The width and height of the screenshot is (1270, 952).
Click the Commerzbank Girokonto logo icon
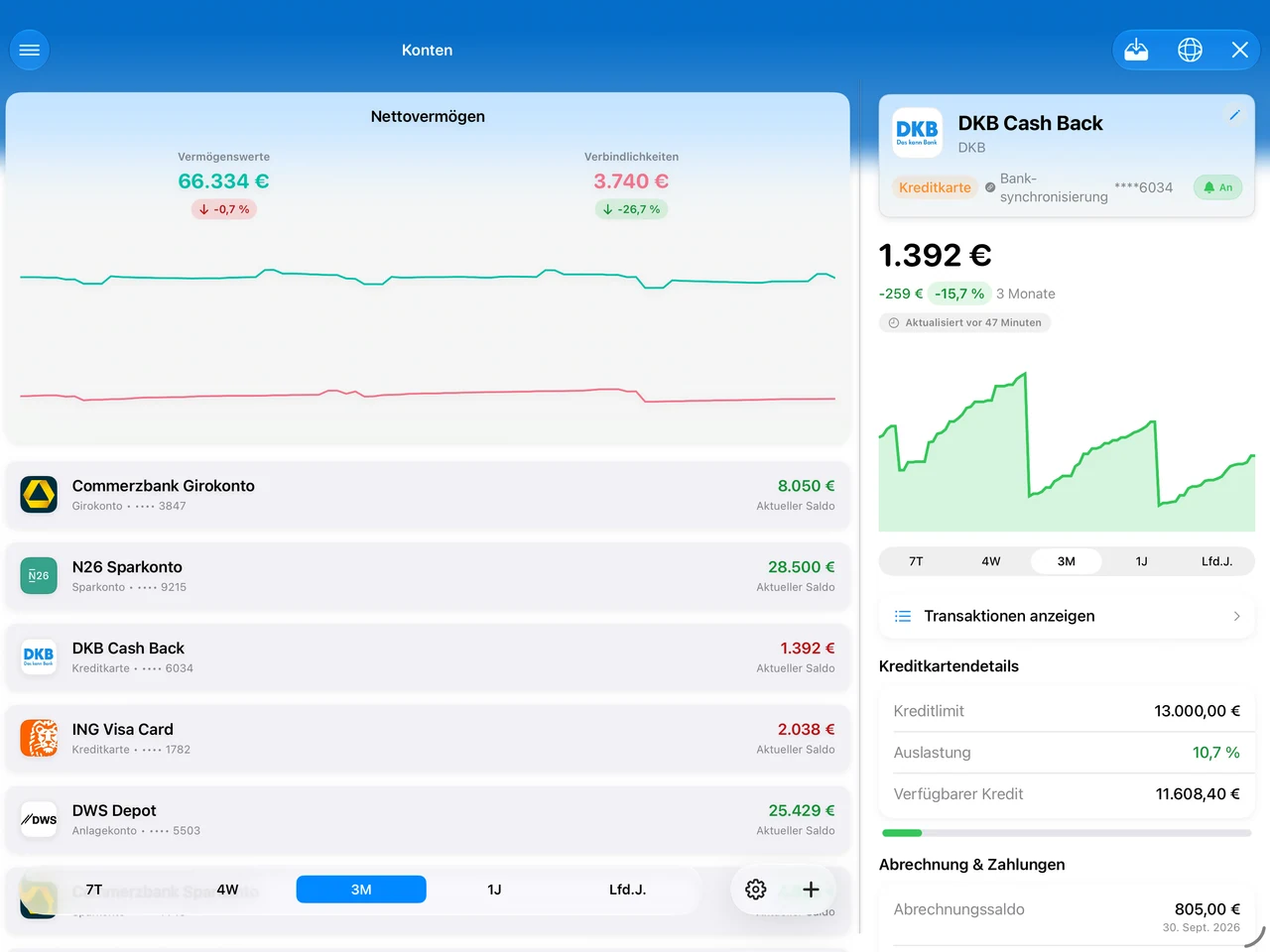[39, 494]
